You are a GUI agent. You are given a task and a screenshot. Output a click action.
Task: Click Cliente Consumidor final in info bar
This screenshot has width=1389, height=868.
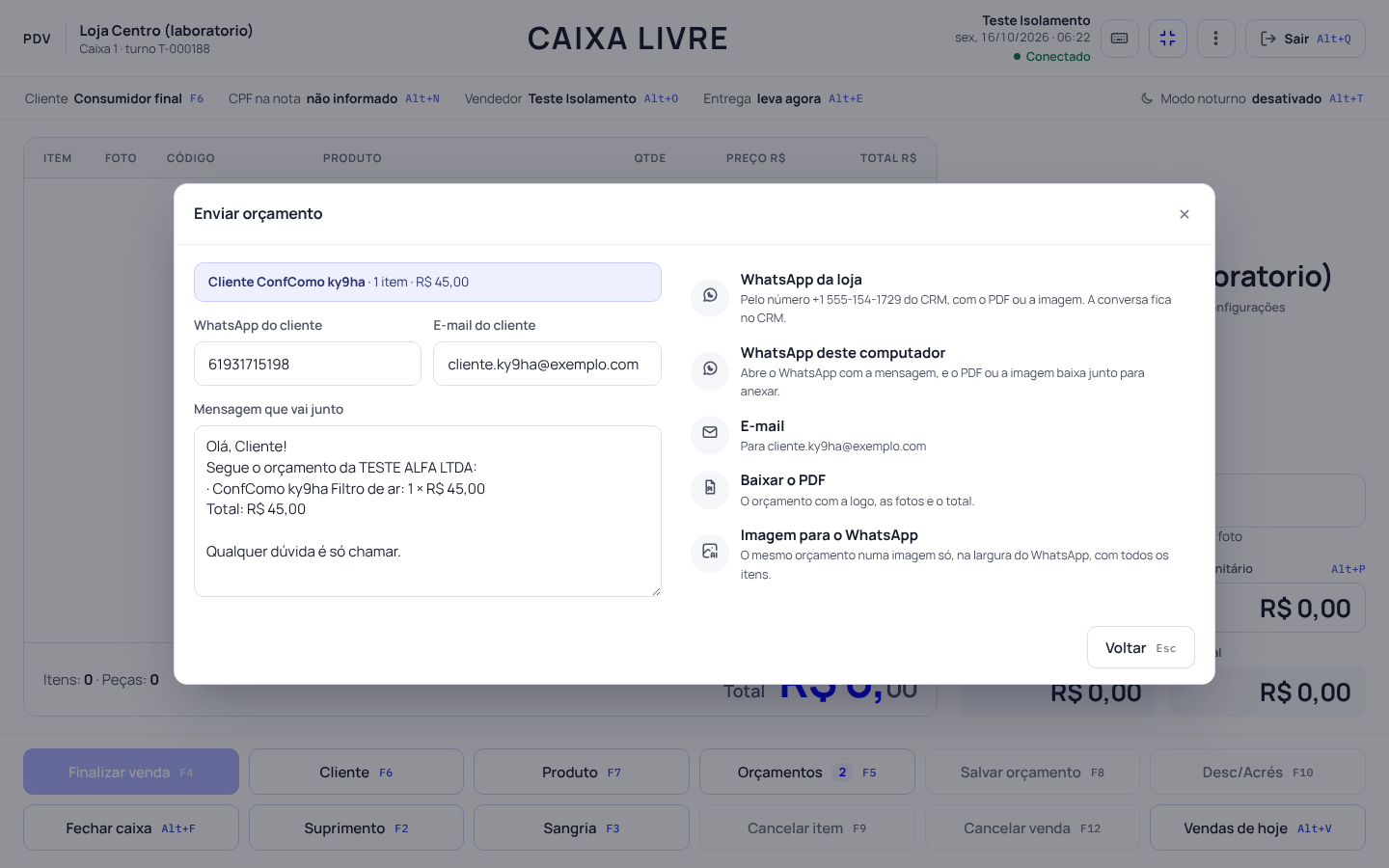115,98
